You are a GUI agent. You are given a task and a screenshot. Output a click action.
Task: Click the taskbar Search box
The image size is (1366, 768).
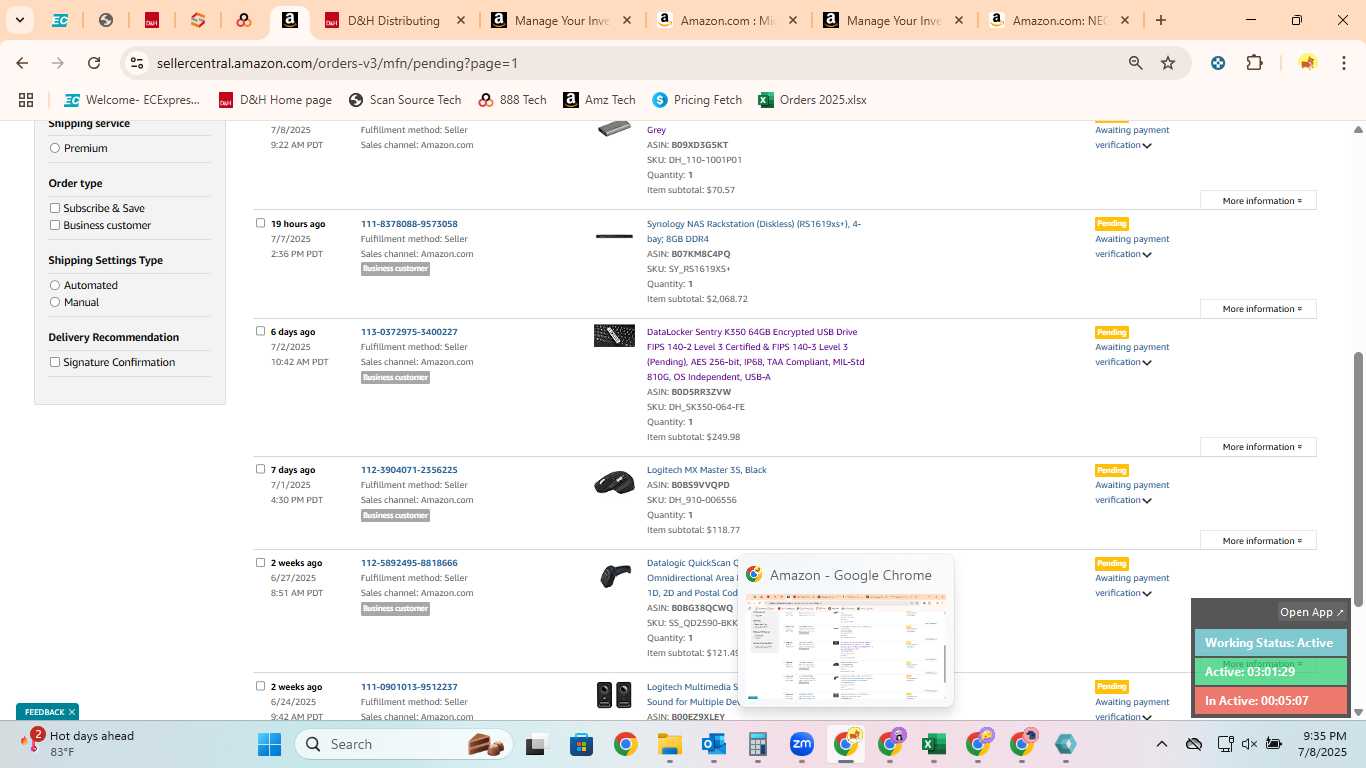pos(406,744)
